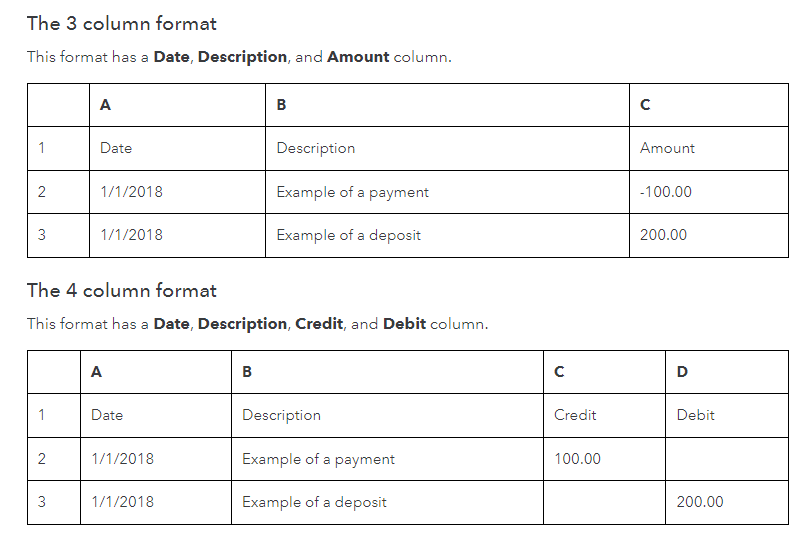Click column letter D in the 4 column table
This screenshot has height=540, width=803.
(682, 372)
